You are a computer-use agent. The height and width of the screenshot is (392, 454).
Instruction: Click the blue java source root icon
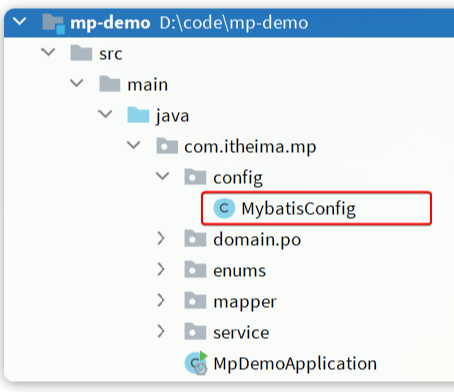coord(138,115)
